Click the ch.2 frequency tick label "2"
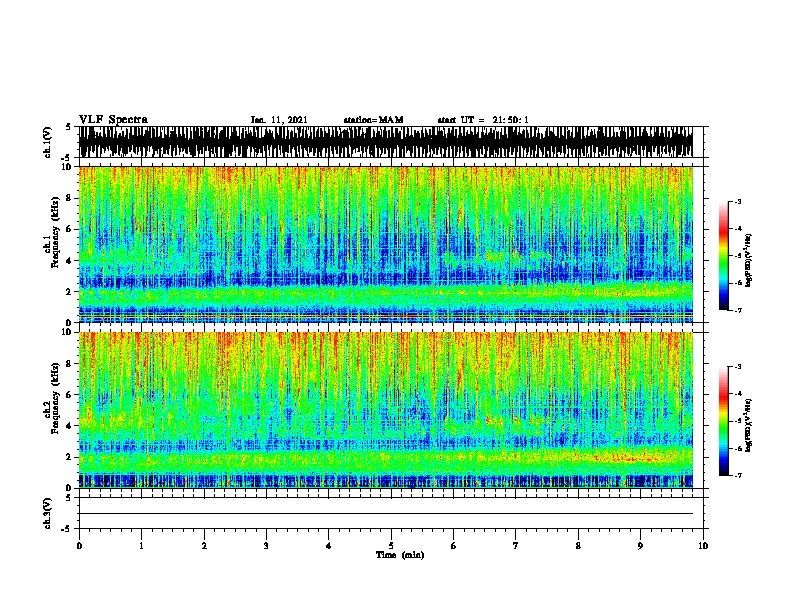 69,457
